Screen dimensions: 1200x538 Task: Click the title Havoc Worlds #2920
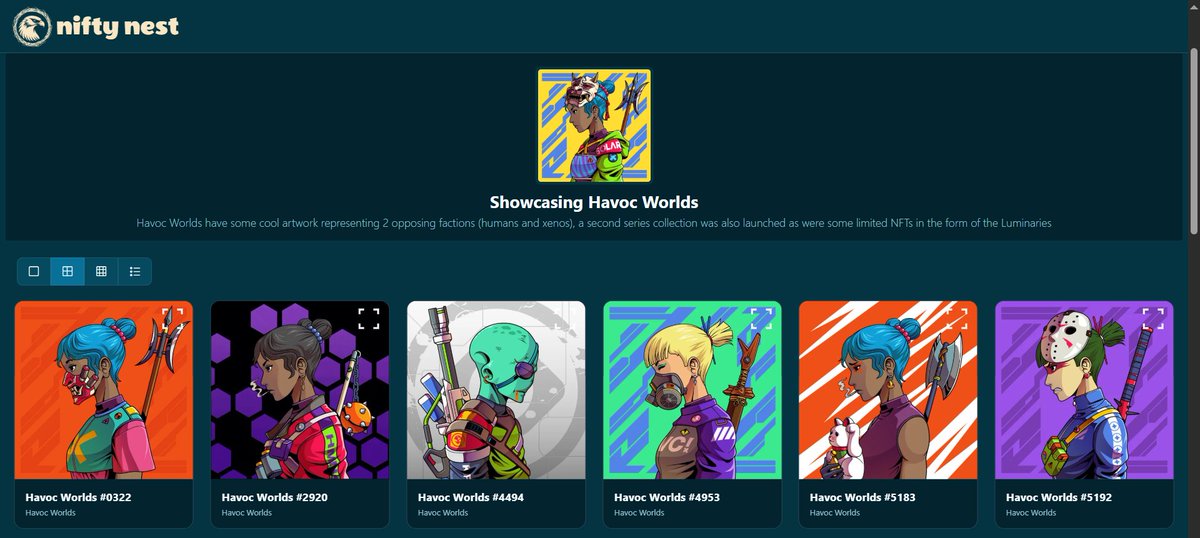[274, 497]
